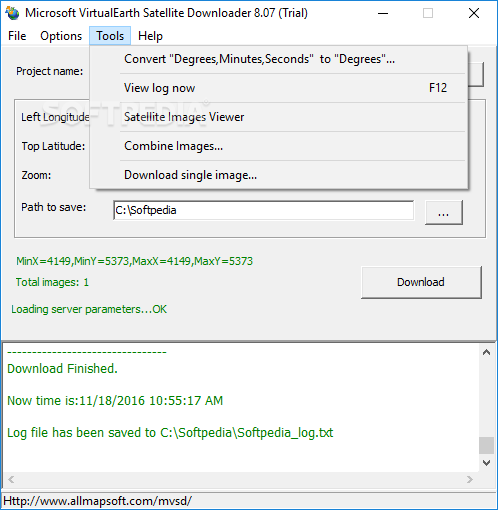Click the 'Download Finished.' log line
The width and height of the screenshot is (498, 510).
tap(62, 369)
